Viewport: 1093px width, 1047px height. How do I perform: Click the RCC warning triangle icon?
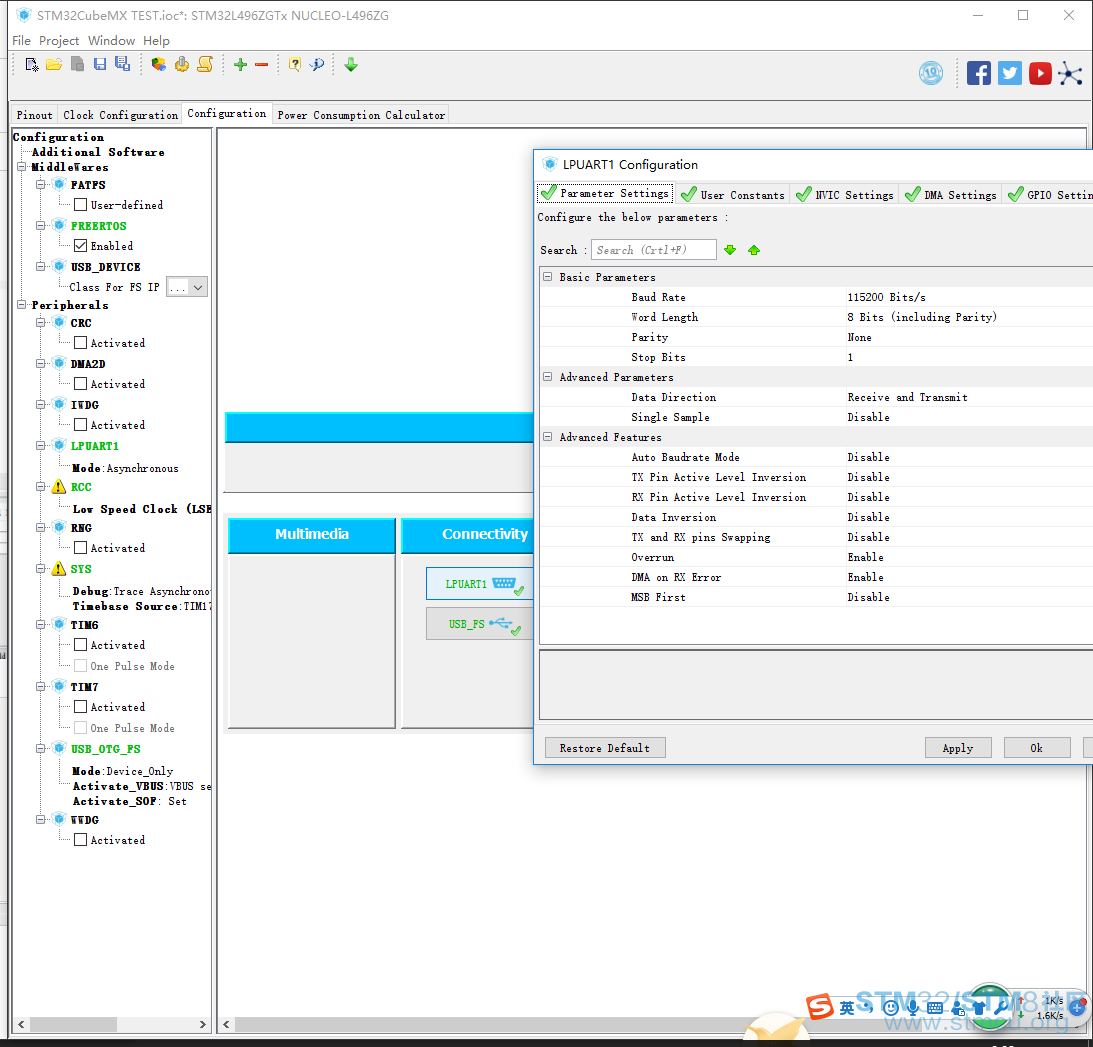tap(59, 487)
